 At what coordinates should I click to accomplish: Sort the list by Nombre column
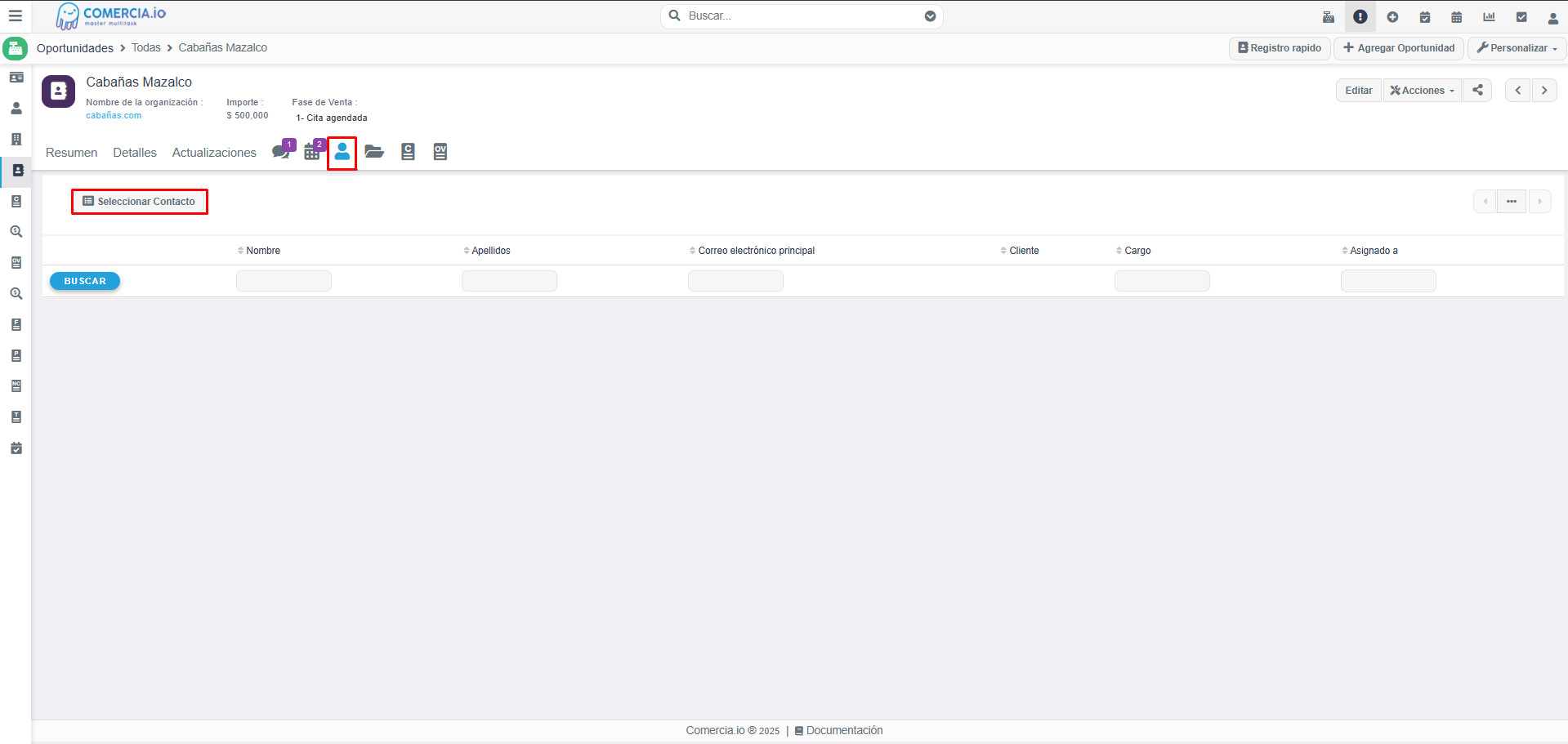(x=262, y=251)
